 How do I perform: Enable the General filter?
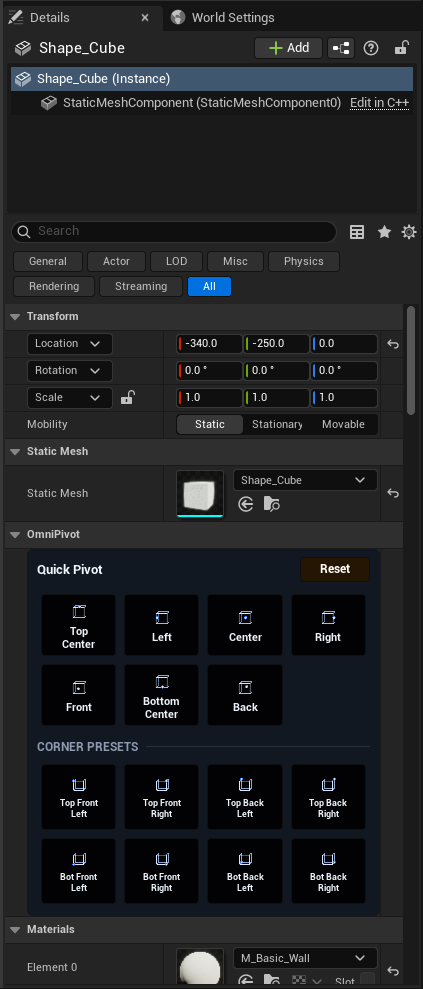point(48,261)
